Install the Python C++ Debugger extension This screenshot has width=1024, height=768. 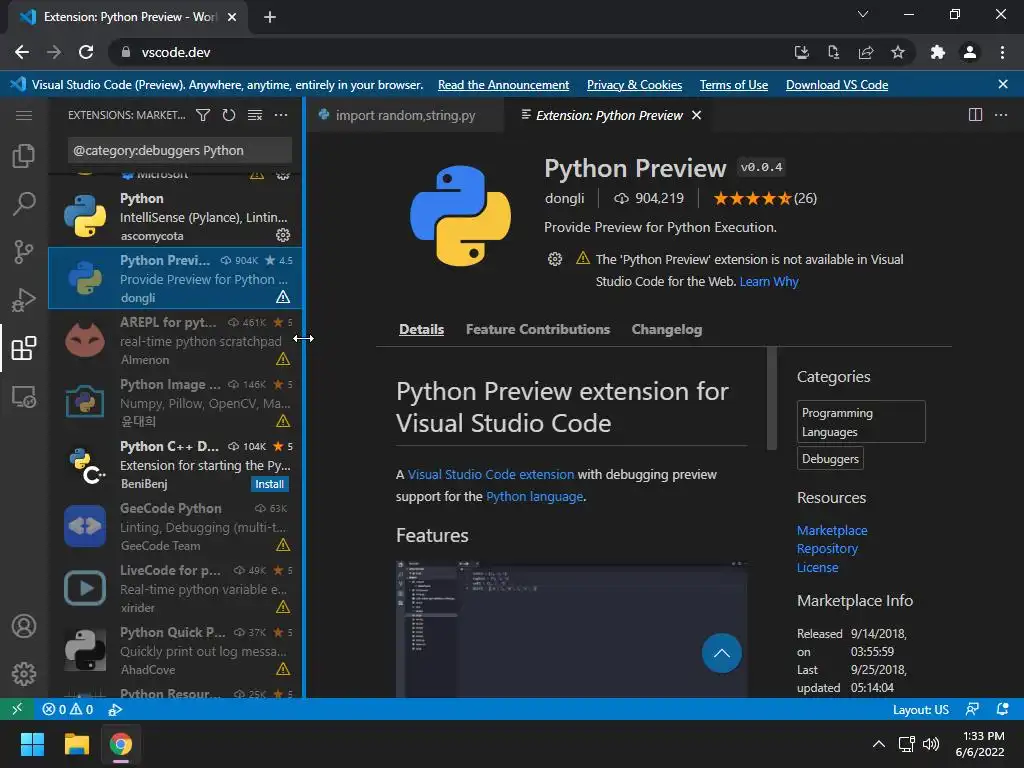point(270,484)
